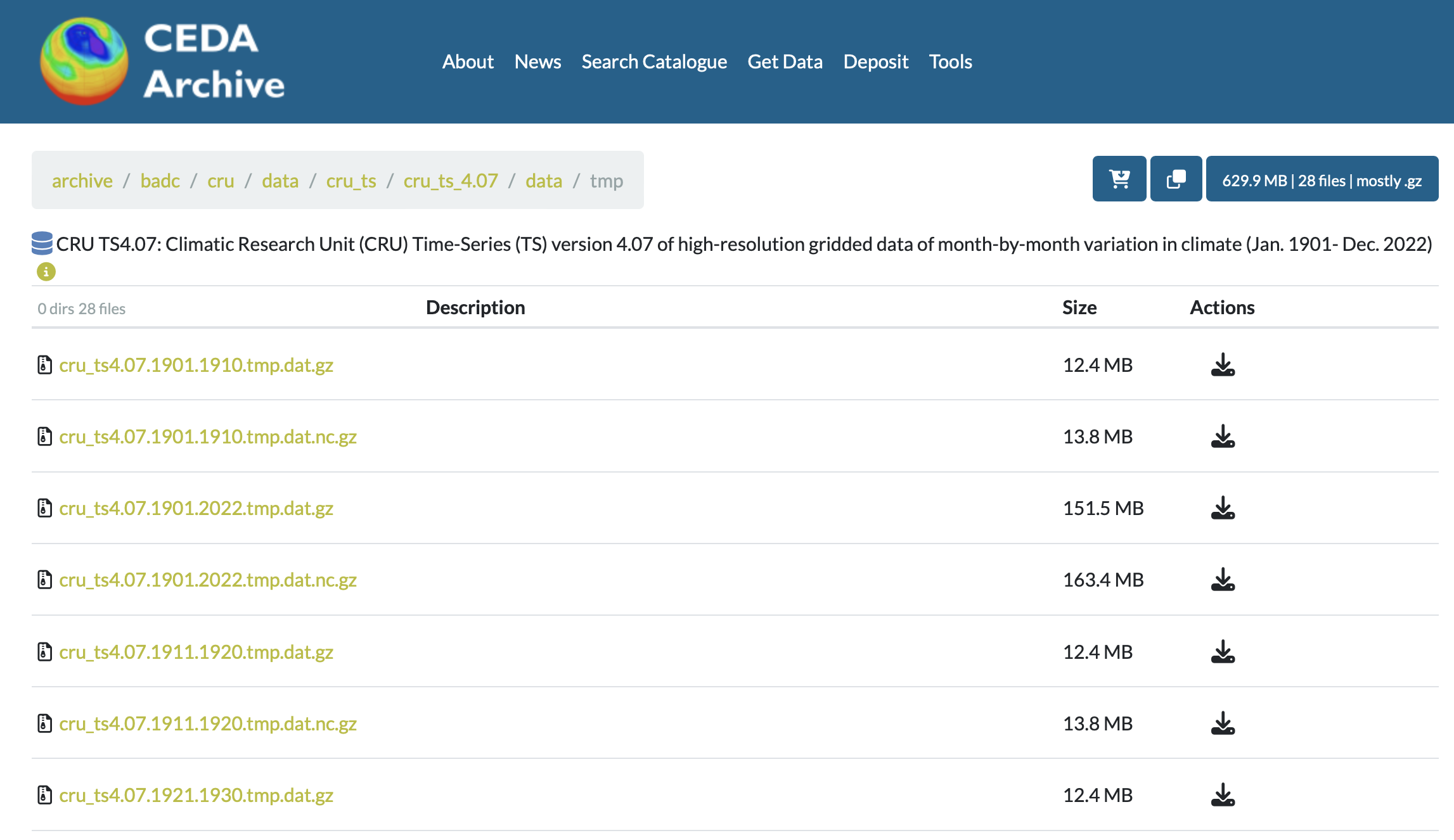Click the CEDA Archive globe logo

click(x=84, y=61)
